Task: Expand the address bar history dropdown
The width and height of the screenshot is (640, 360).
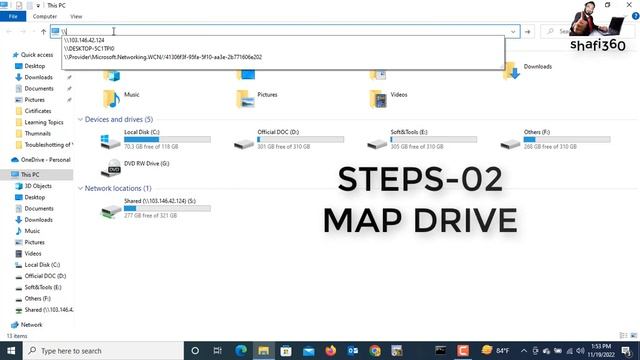Action: coord(513,31)
